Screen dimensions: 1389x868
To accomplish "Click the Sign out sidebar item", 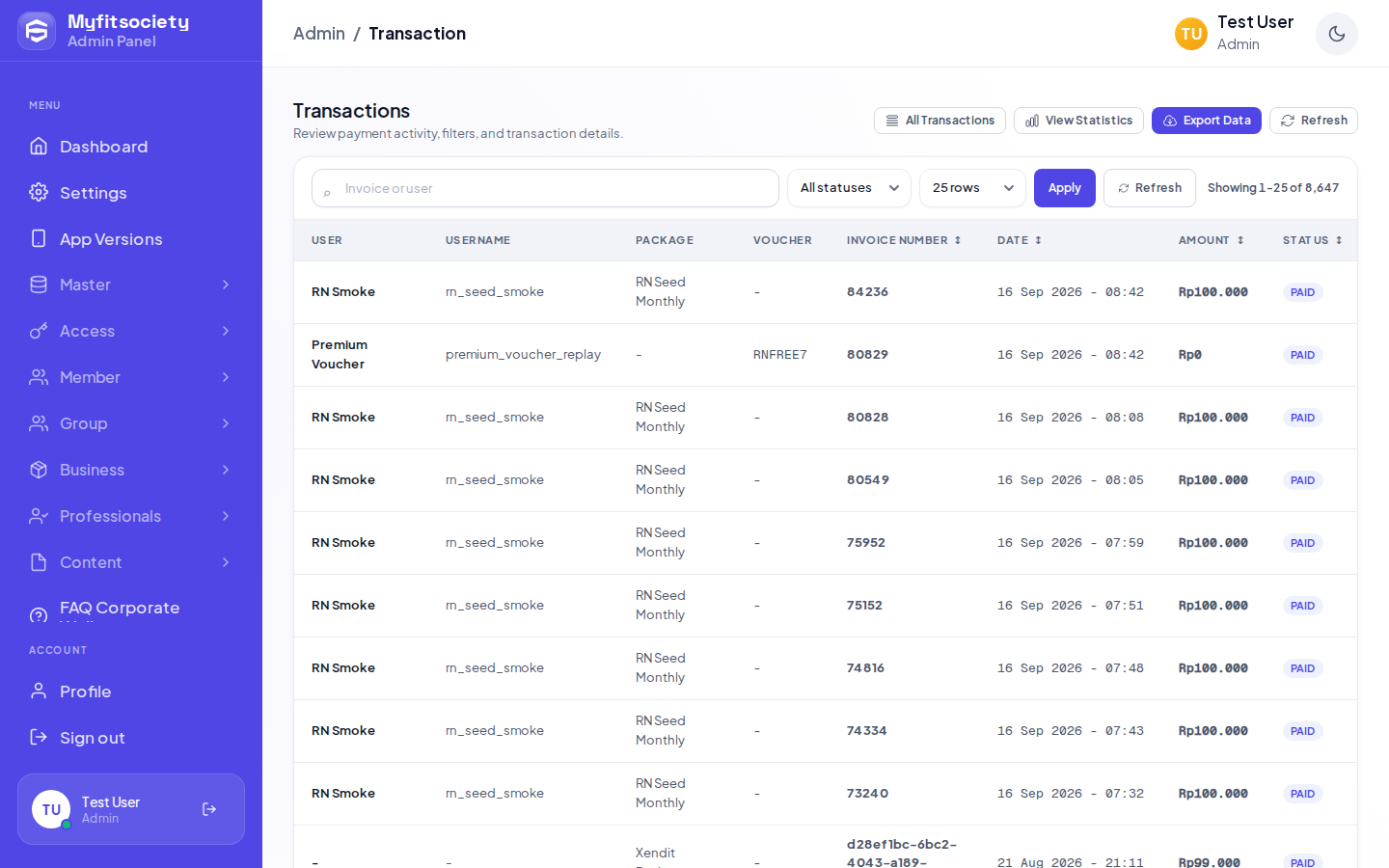I will click(x=131, y=738).
